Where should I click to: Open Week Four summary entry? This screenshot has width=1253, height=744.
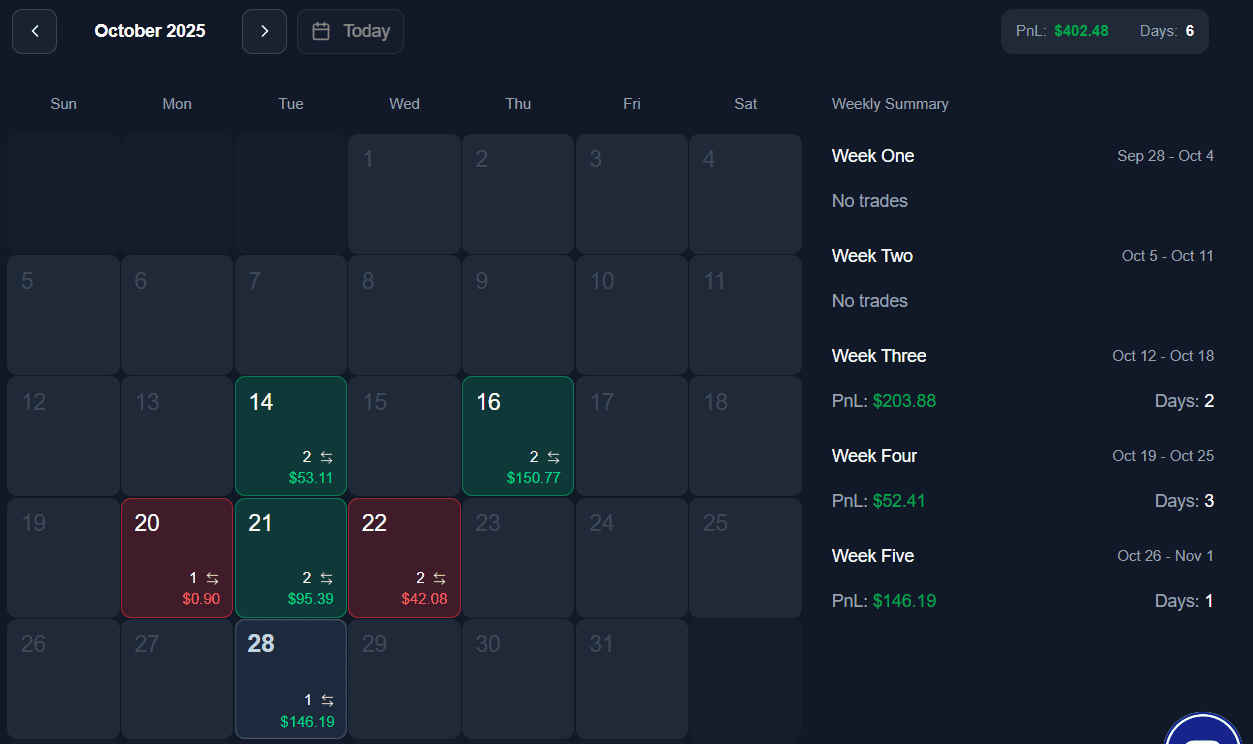[x=874, y=456]
